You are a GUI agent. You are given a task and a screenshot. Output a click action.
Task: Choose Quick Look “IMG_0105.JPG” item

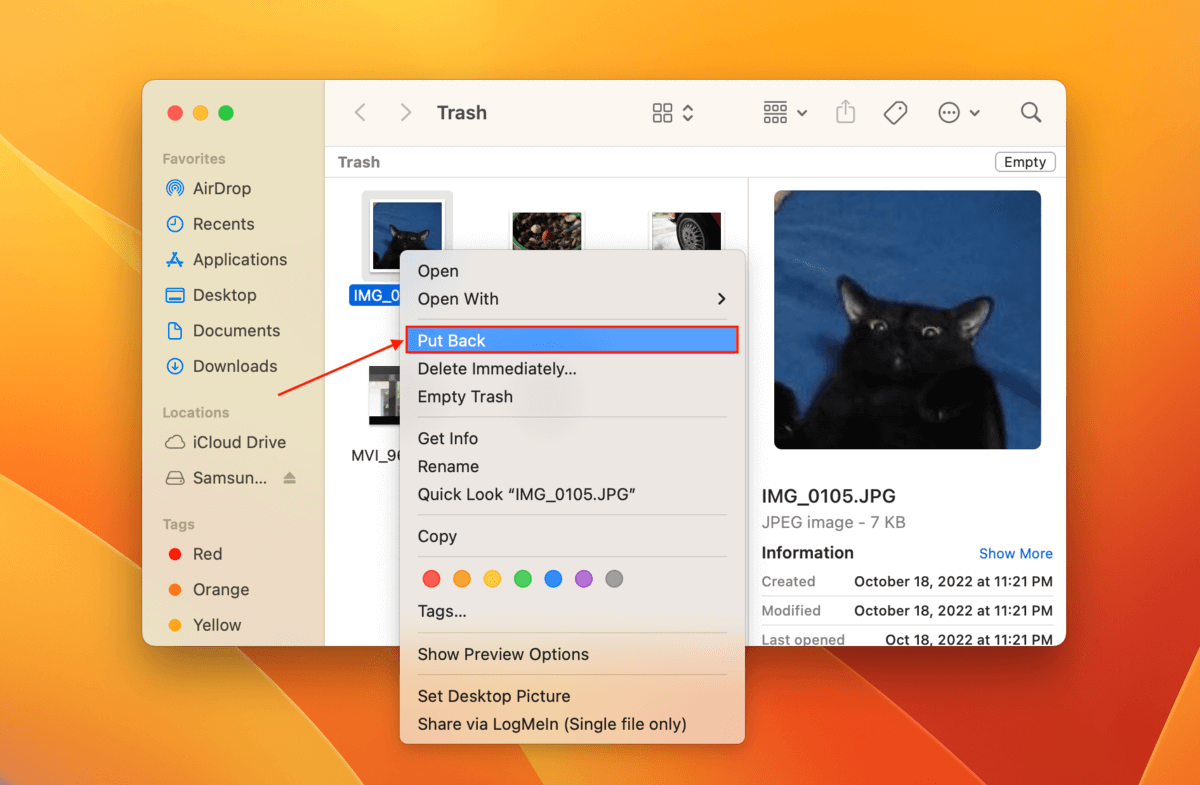572,495
